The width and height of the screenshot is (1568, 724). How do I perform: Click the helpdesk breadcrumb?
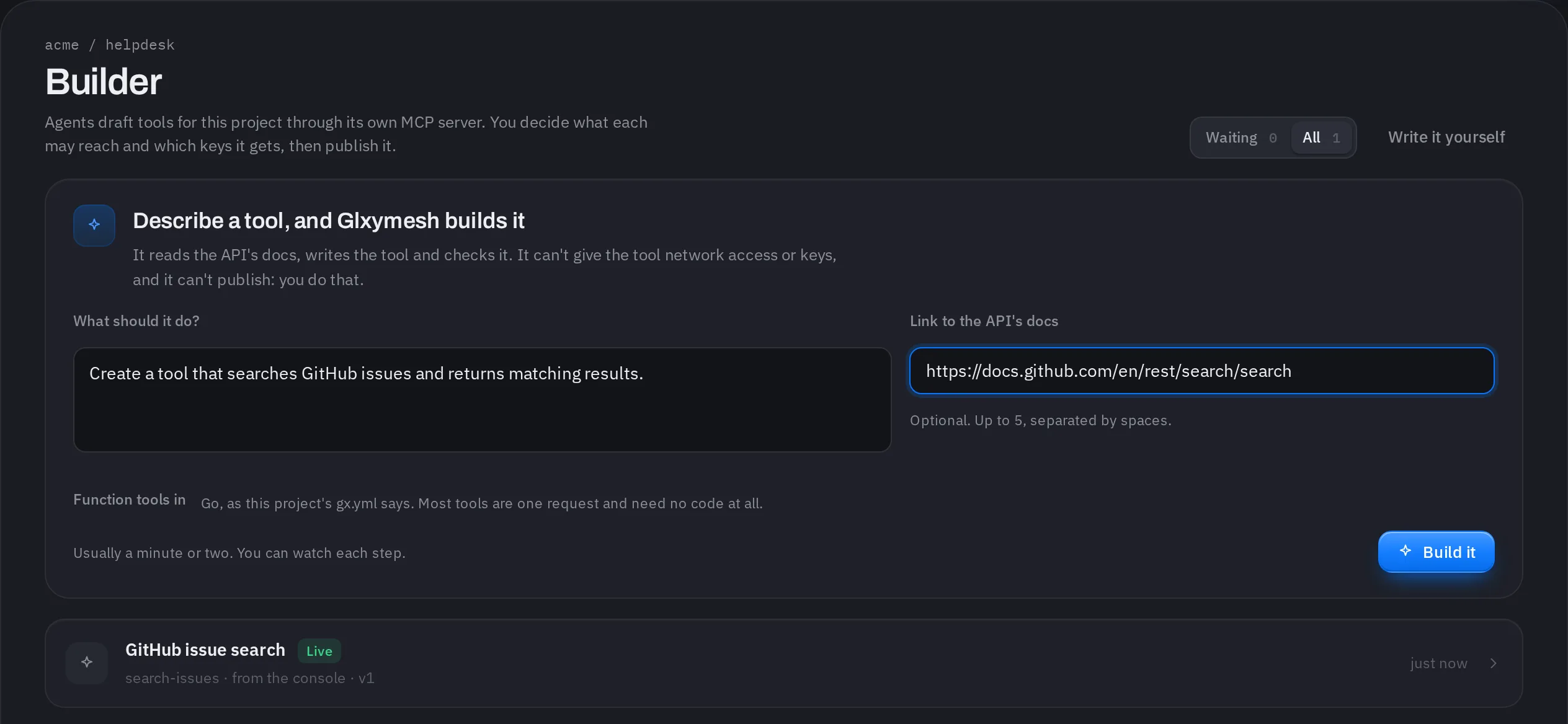point(140,45)
